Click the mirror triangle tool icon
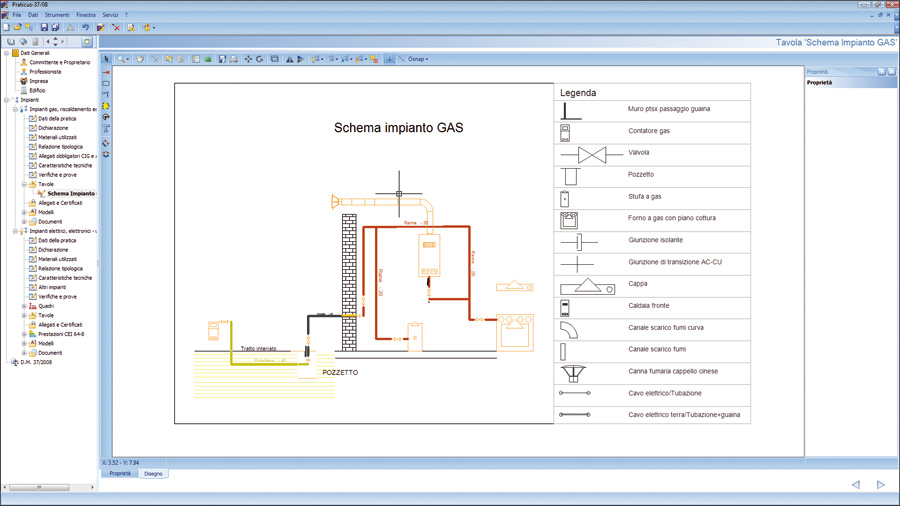The height and width of the screenshot is (506, 900). tap(289, 59)
